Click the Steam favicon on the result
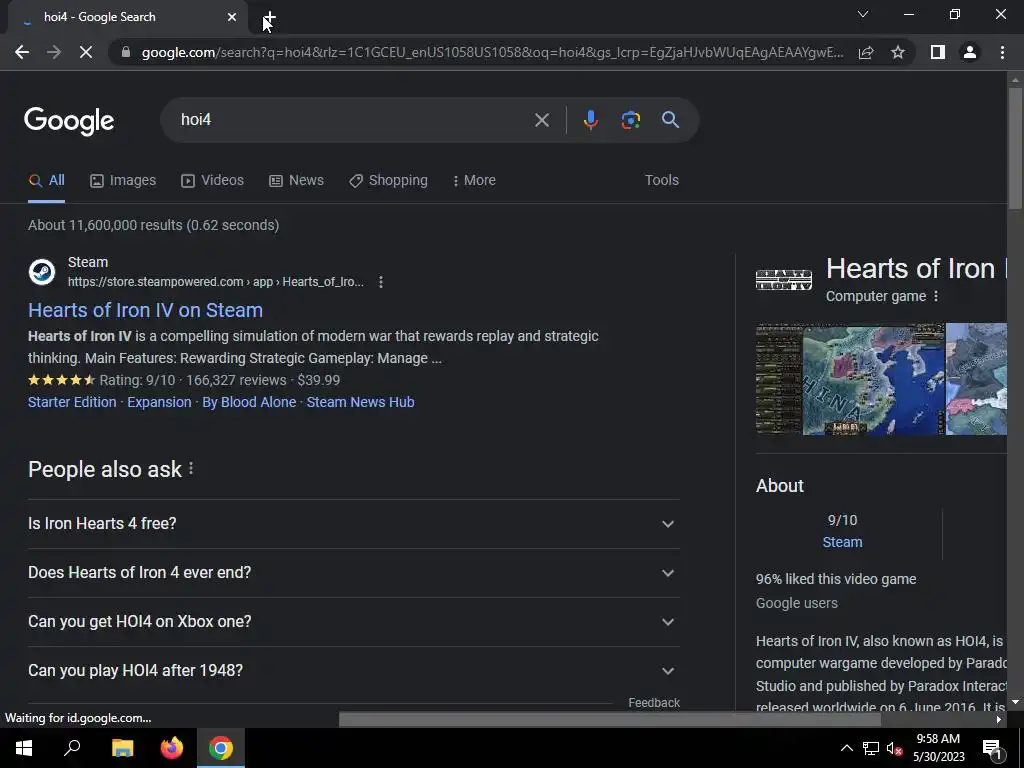Screen dimensions: 1024x768 click(x=42, y=272)
